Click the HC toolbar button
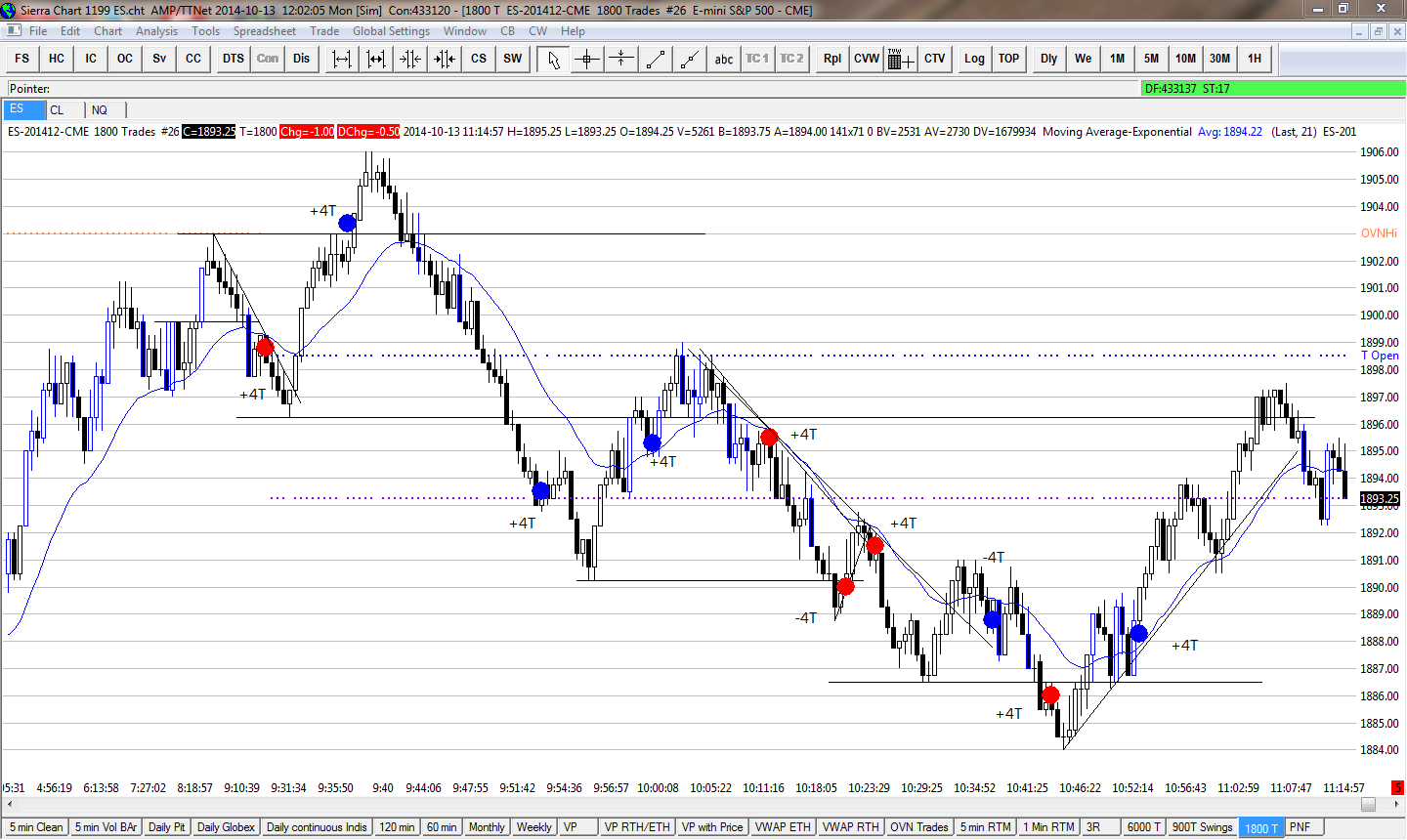Viewport: 1407px width, 840px height. tap(57, 59)
